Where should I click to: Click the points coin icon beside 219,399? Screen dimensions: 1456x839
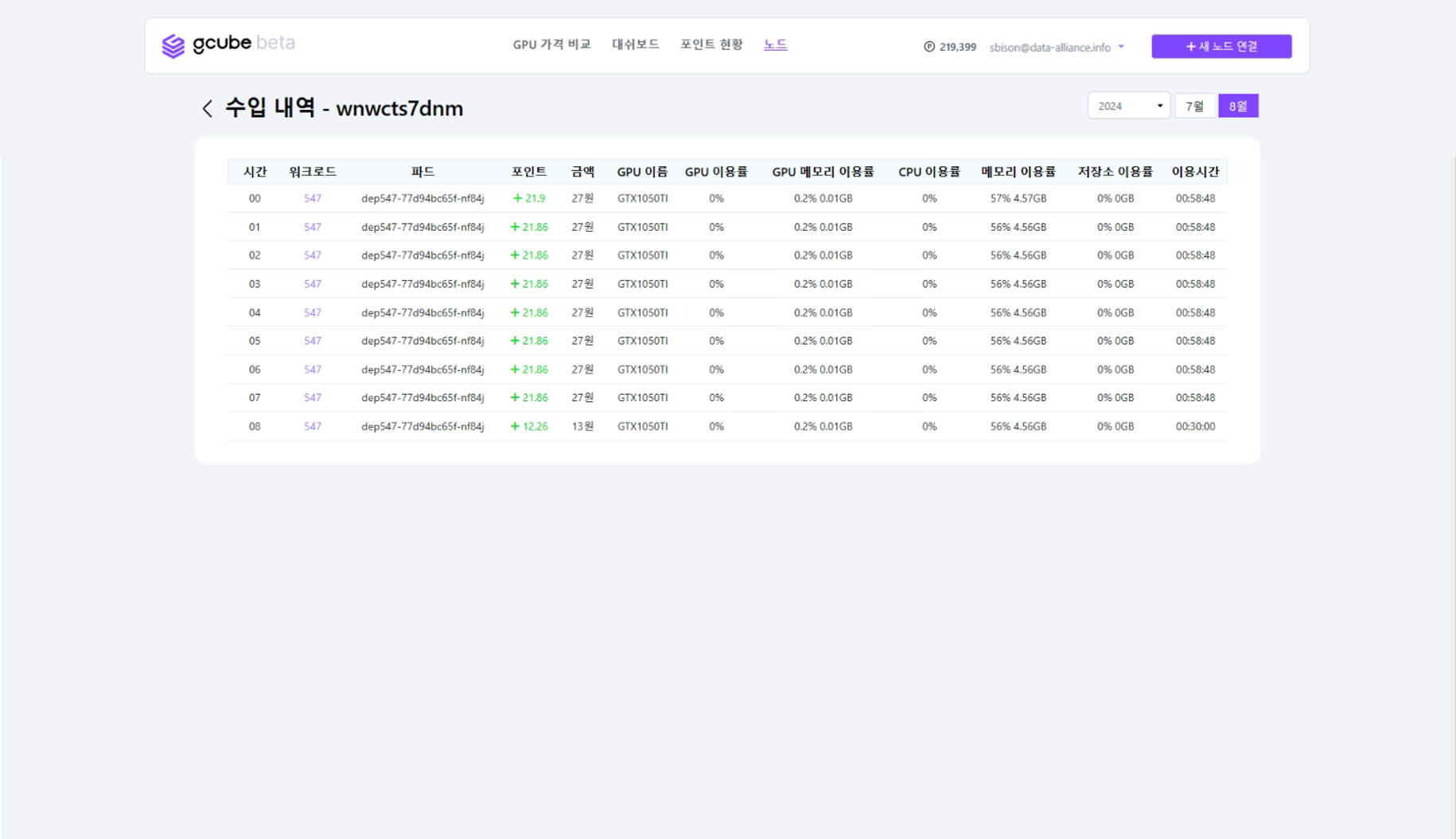tap(928, 47)
